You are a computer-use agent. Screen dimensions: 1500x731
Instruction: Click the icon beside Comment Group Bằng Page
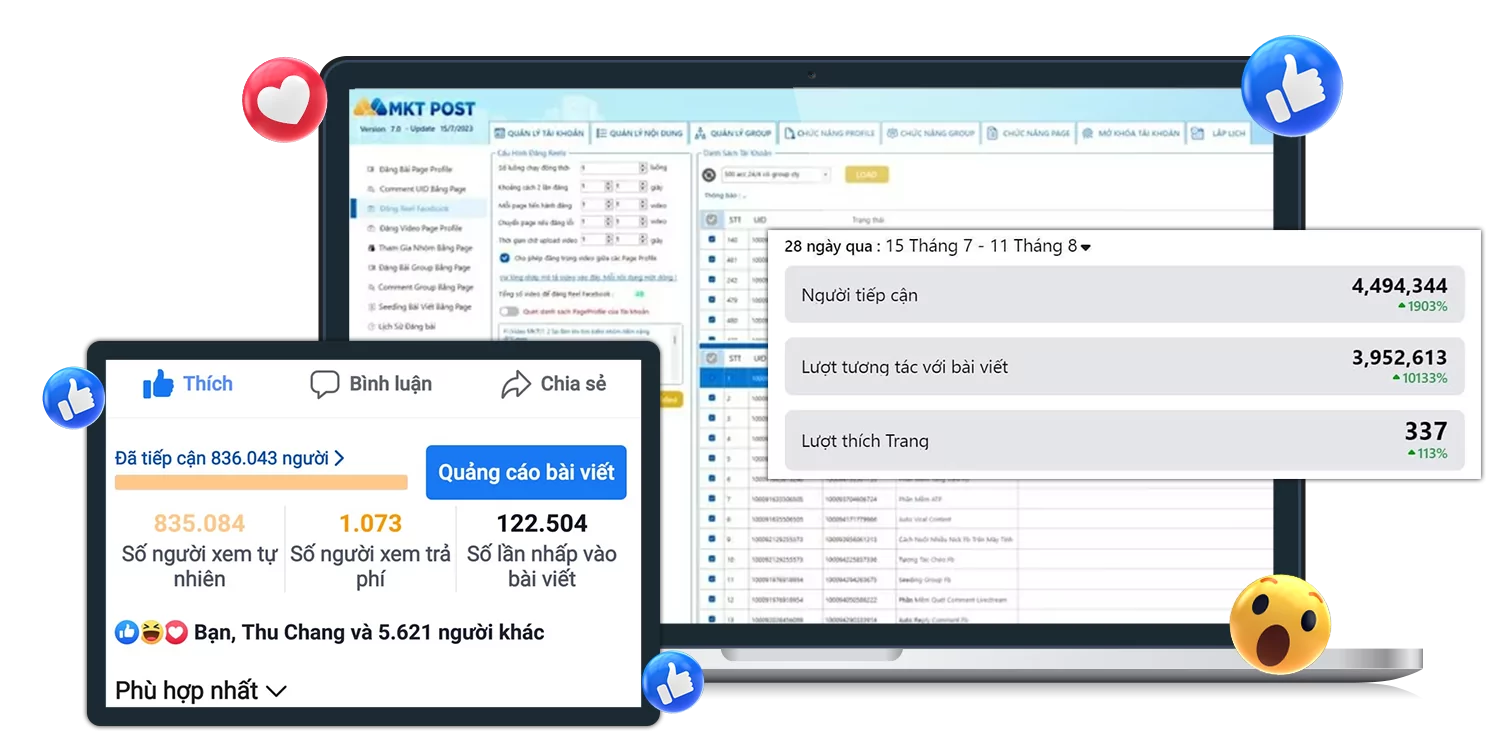coord(371,287)
